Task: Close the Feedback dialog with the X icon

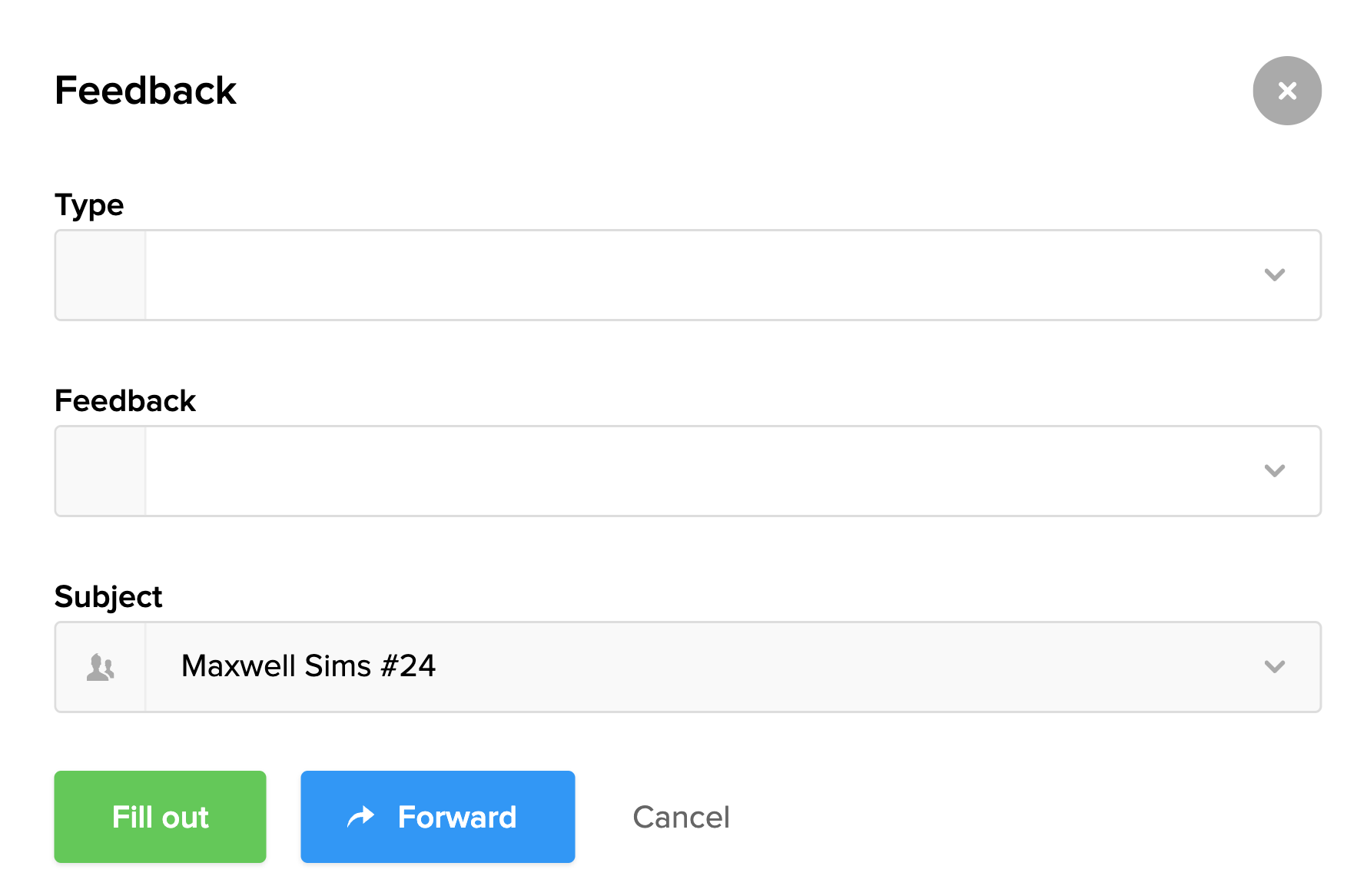Action: [1287, 91]
